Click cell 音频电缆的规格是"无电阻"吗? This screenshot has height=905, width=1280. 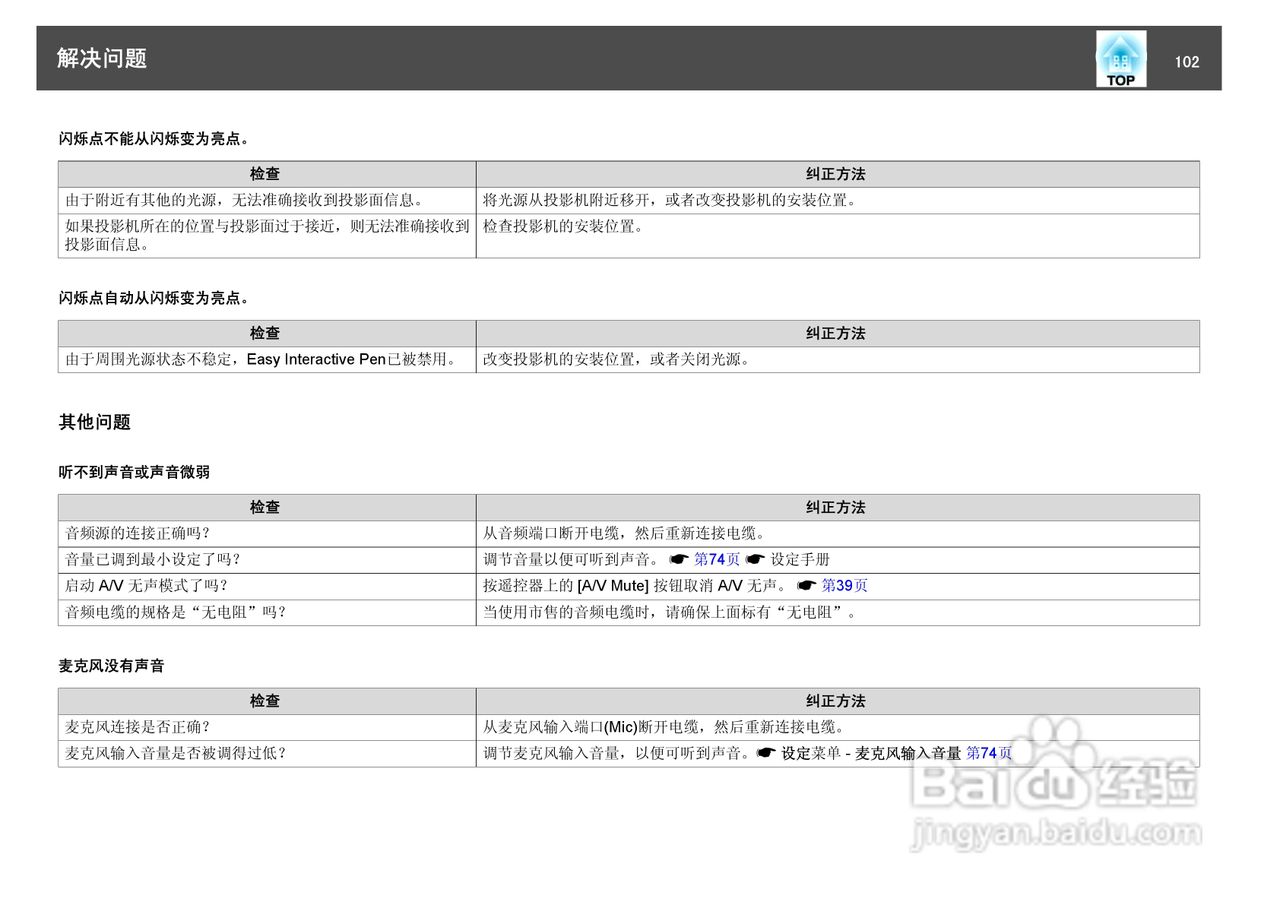coord(267,613)
